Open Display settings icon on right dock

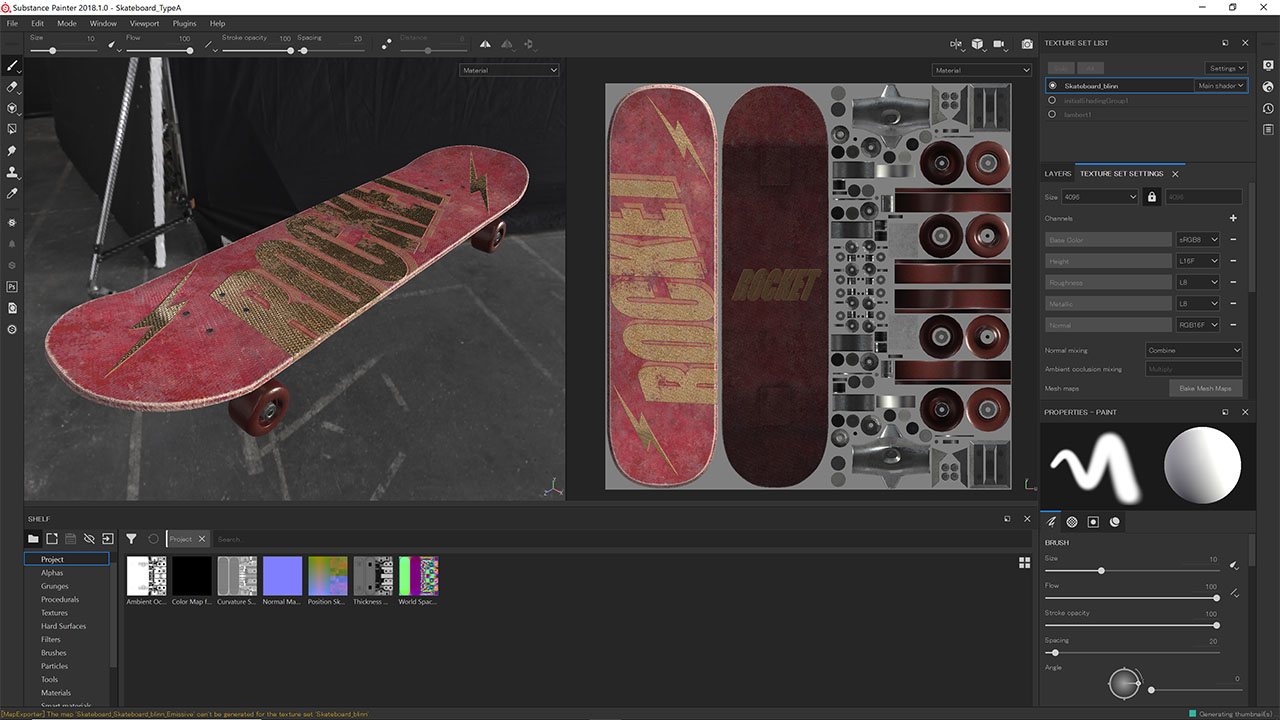[1268, 65]
